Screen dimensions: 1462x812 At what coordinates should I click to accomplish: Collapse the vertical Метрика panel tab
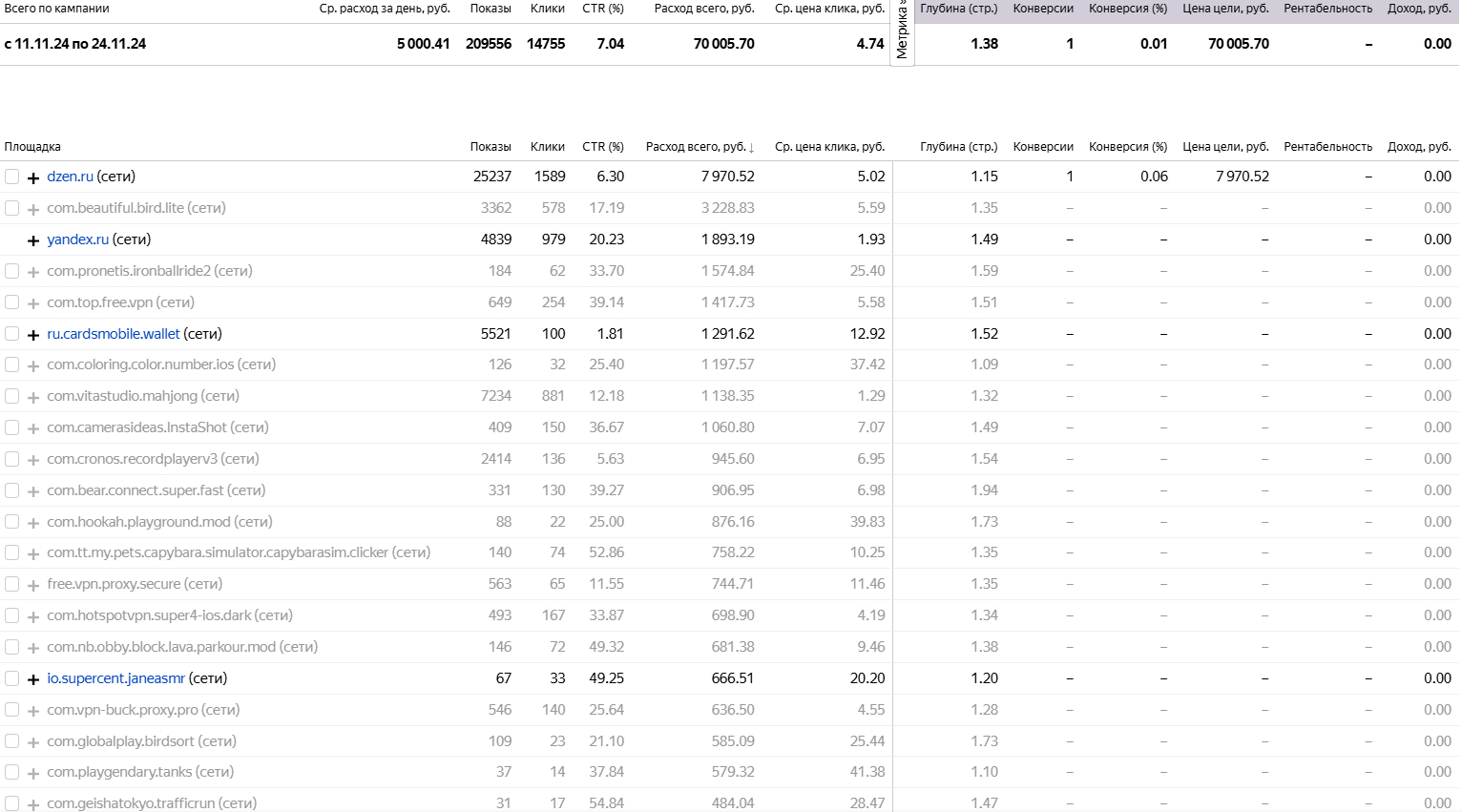pos(903,31)
